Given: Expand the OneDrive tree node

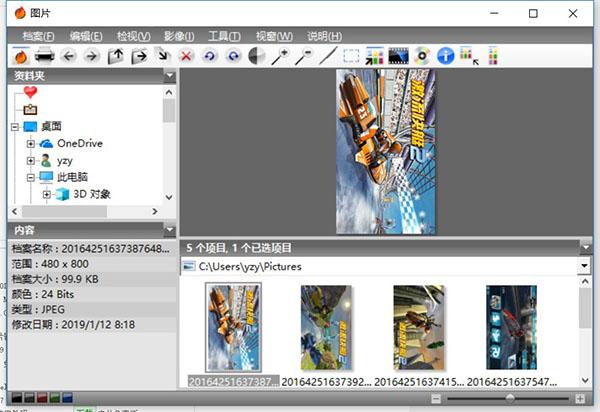Looking at the screenshot, I should pyautogui.click(x=31, y=143).
